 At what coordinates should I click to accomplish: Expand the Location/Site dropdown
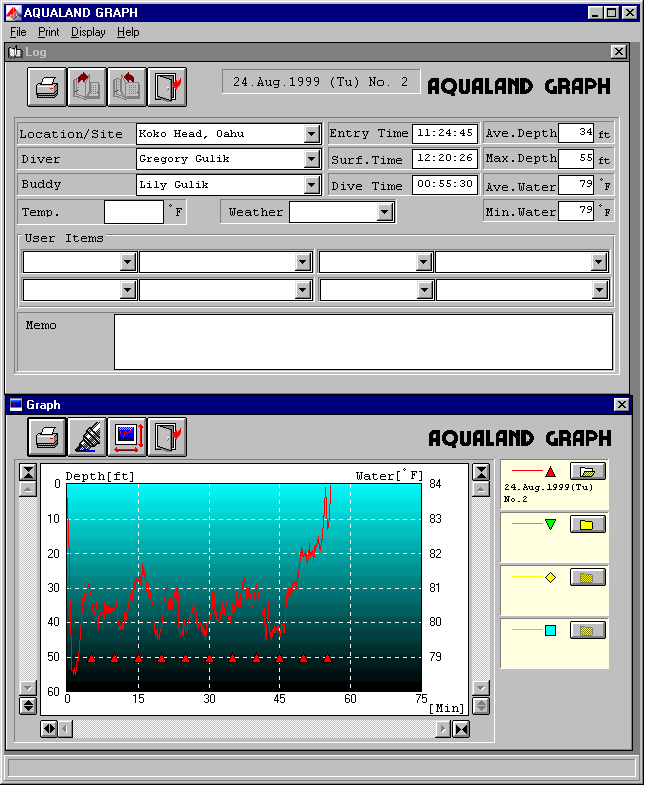(x=312, y=134)
